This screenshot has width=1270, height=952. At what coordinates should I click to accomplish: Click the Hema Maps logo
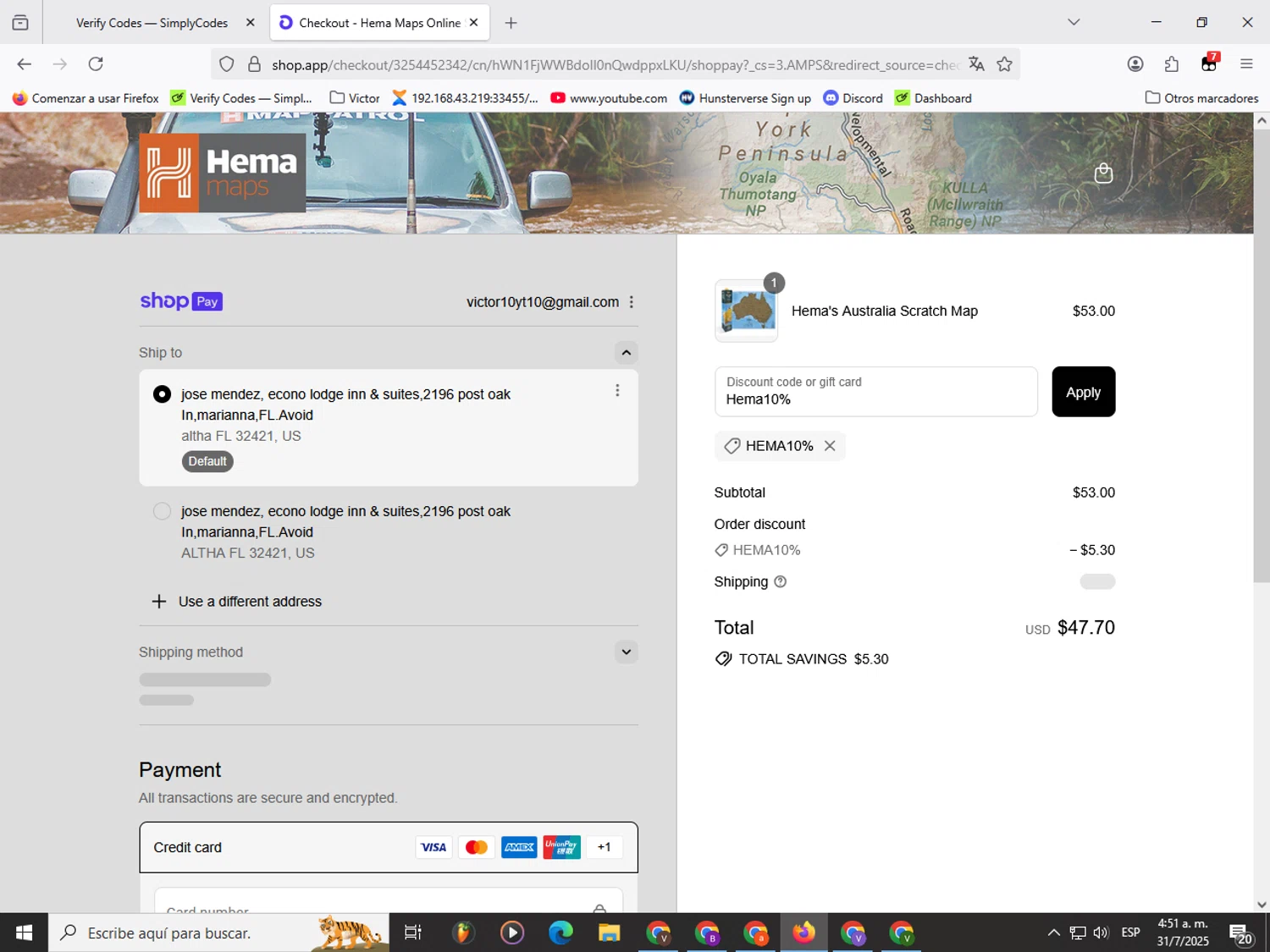coord(222,173)
